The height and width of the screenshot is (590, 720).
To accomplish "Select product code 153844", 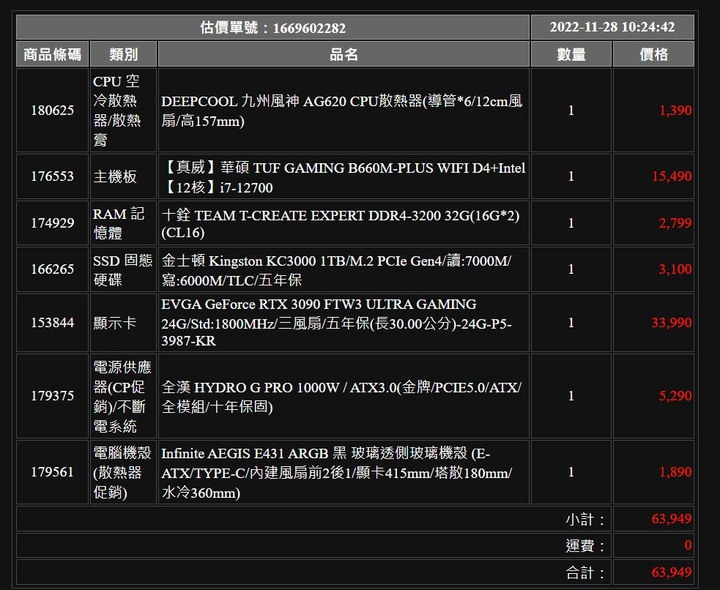I will [x=52, y=323].
